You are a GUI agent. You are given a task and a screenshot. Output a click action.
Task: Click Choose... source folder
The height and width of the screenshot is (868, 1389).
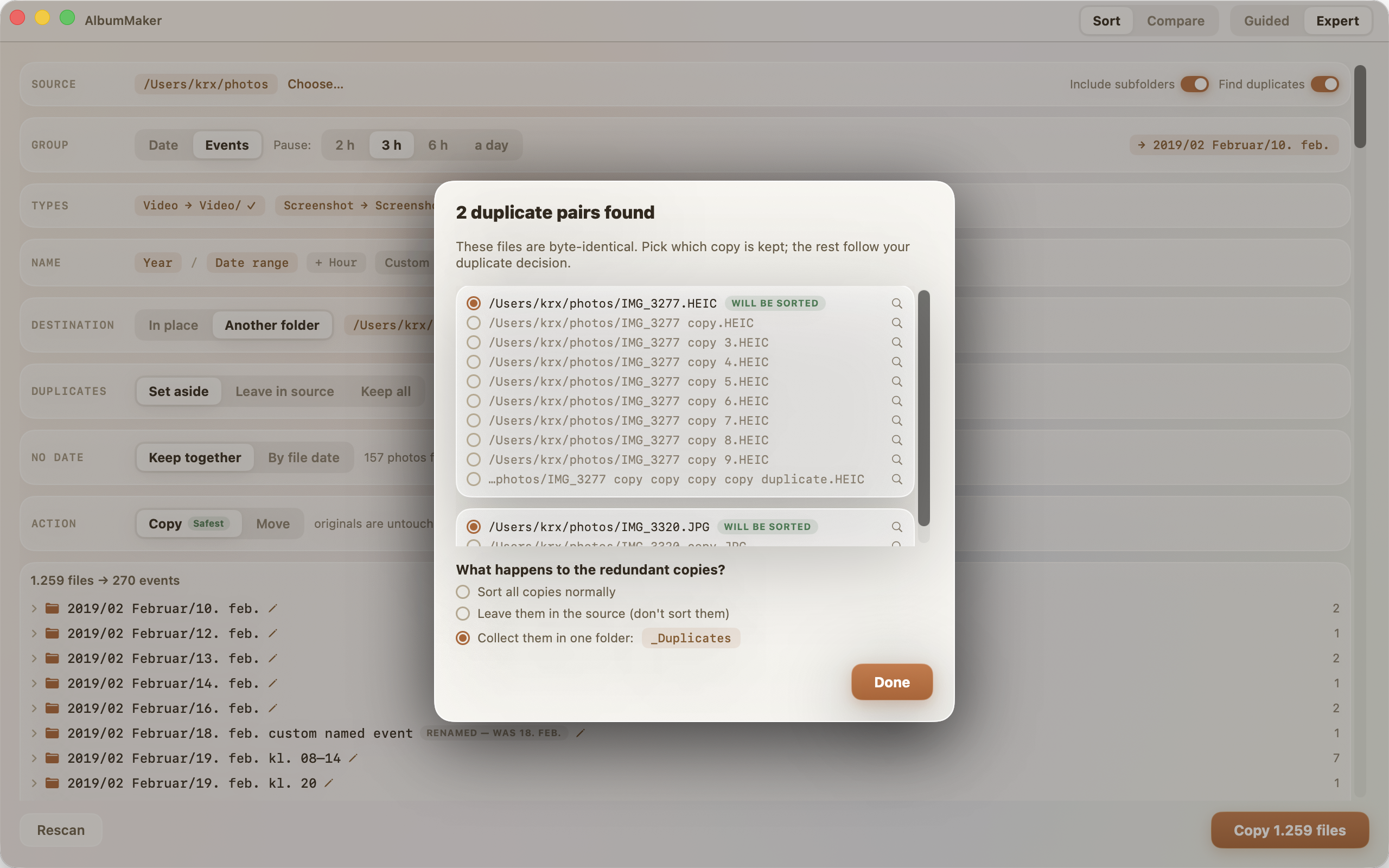click(x=315, y=84)
